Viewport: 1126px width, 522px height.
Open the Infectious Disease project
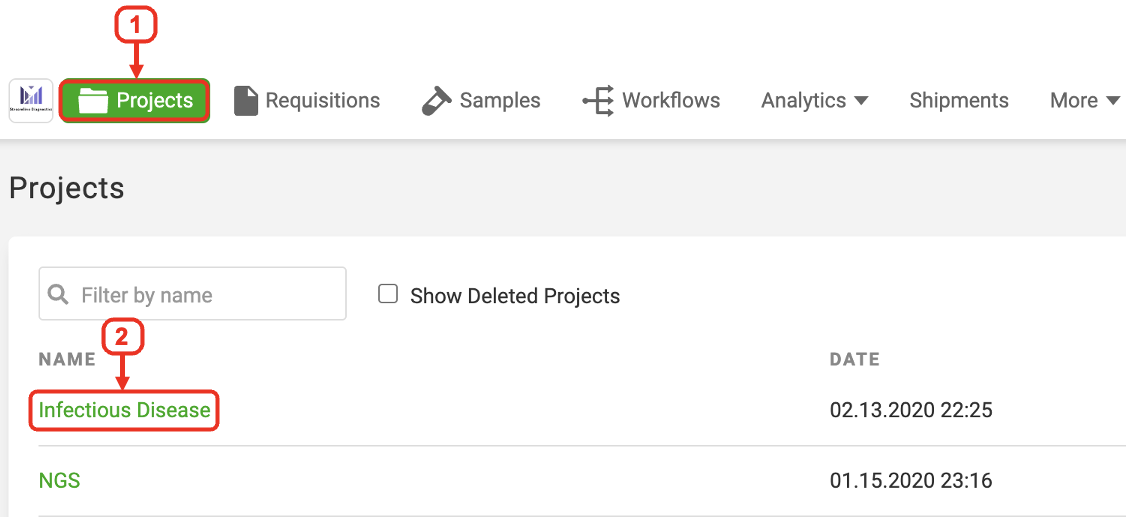pos(124,410)
